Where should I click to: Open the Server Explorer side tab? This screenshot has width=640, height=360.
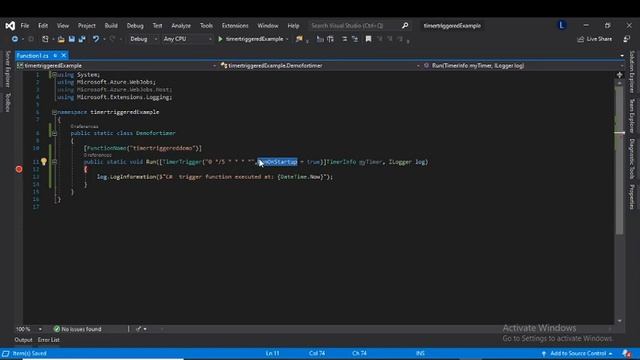pyautogui.click(x=7, y=69)
